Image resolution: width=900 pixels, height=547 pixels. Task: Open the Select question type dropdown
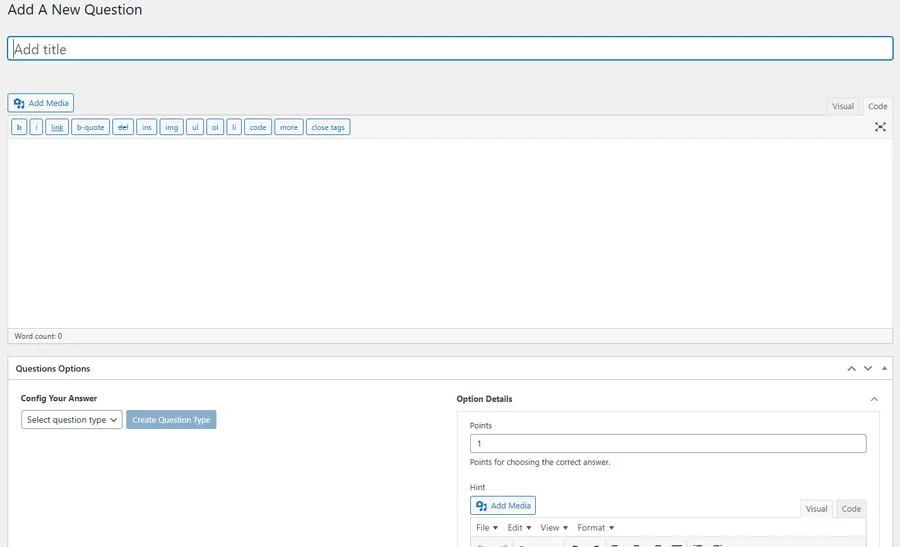tap(72, 420)
